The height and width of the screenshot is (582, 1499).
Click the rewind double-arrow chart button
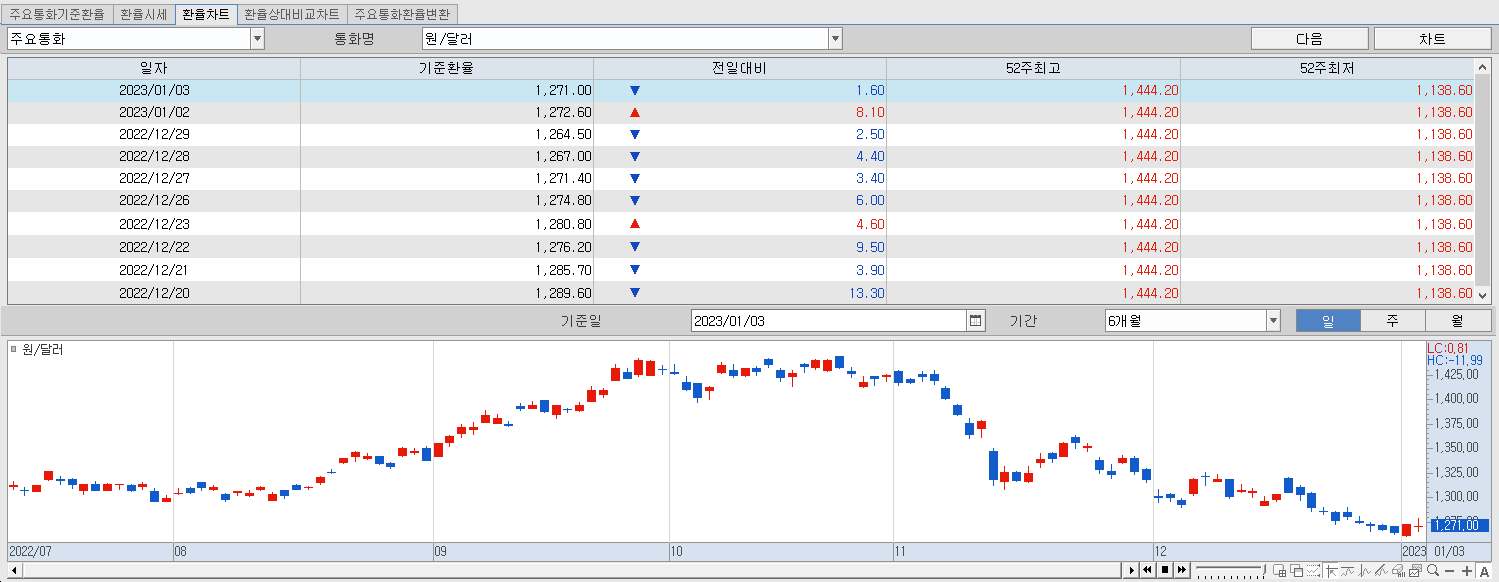coord(1148,570)
